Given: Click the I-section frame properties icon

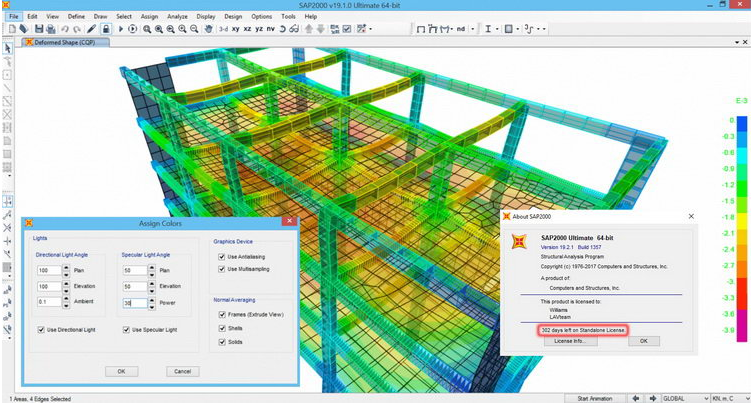Looking at the screenshot, I should pyautogui.click(x=488, y=29).
